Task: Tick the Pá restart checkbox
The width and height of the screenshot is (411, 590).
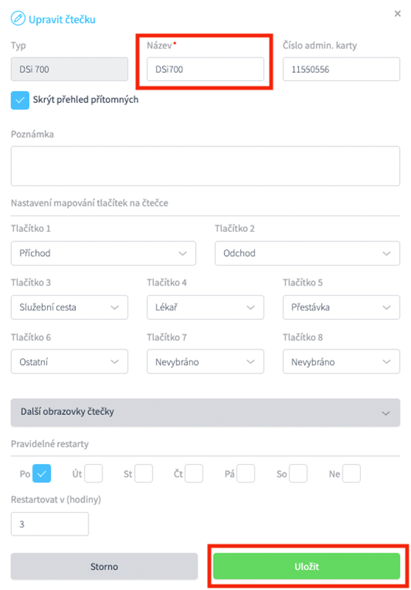Action: (245, 474)
